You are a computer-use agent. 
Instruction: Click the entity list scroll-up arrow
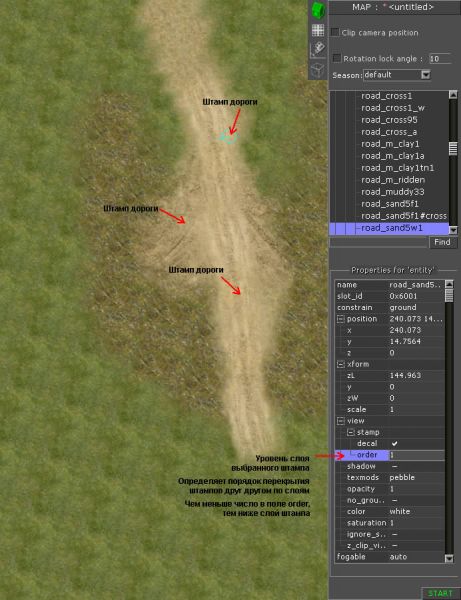coord(453,95)
